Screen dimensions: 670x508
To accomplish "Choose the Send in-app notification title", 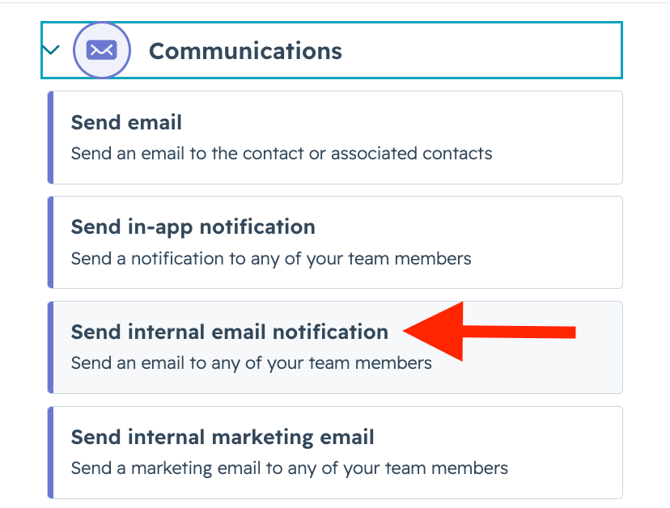I will 193,227.
